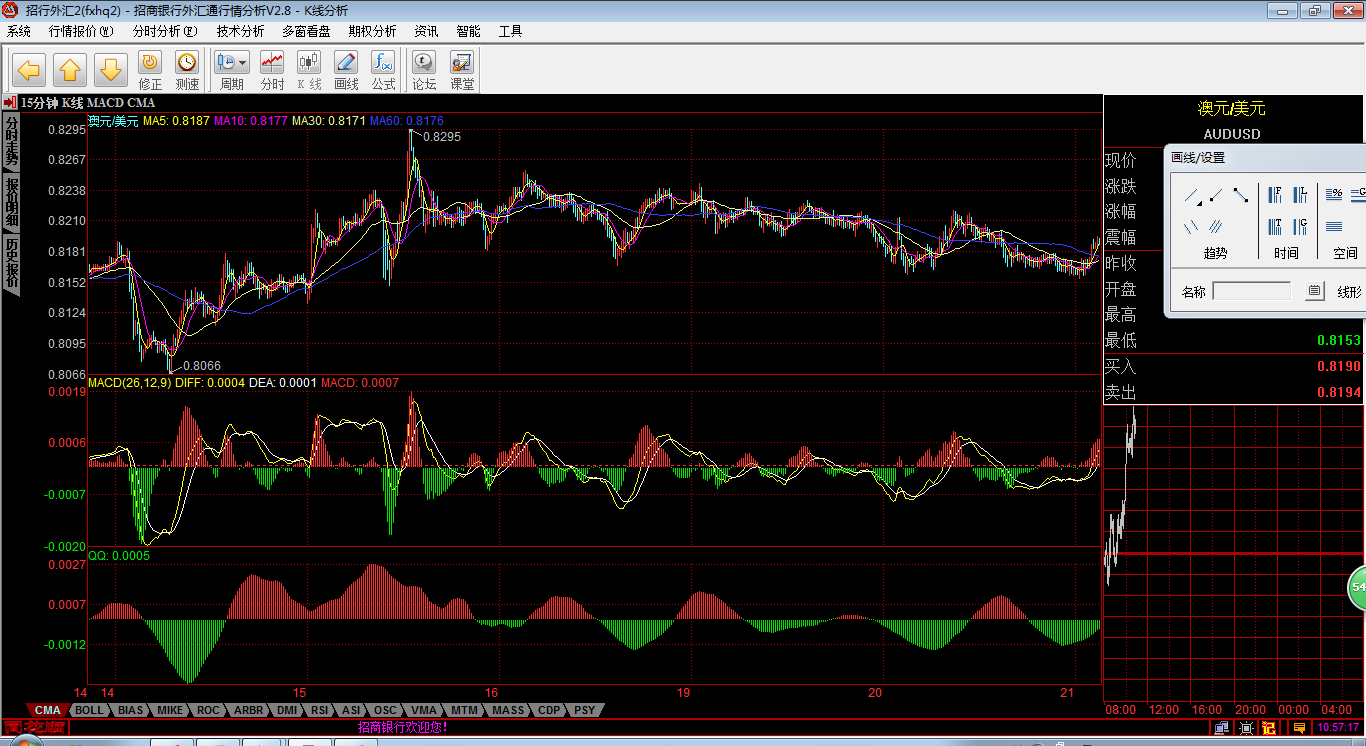Viewport: 1366px width, 746px height.
Task: Select the line segment tool with endpoints
Action: click(x=1240, y=195)
